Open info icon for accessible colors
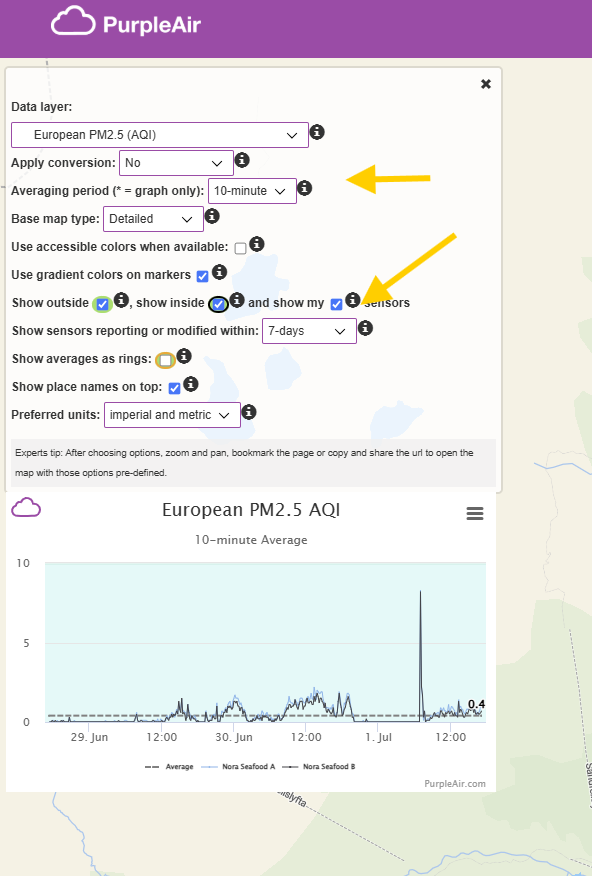This screenshot has width=592, height=876. 256,244
